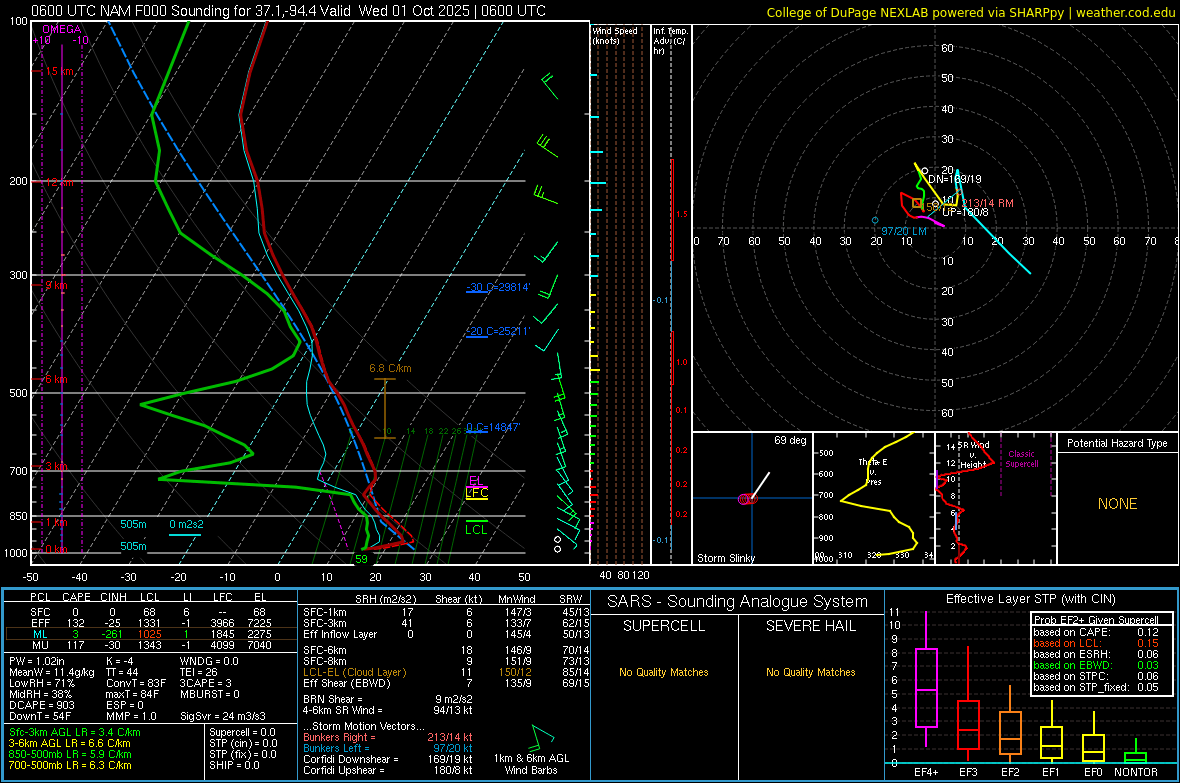Screen dimensions: 1180x783
Task: Click the Eff Shear (EBWD) row
Action: pos(445,684)
